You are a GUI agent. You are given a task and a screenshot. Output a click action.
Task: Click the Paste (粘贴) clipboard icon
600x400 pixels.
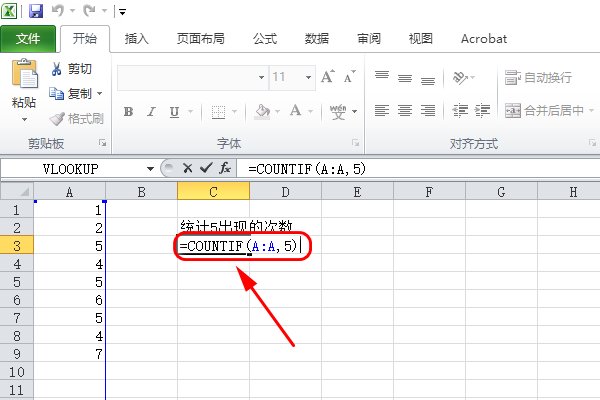tap(24, 74)
